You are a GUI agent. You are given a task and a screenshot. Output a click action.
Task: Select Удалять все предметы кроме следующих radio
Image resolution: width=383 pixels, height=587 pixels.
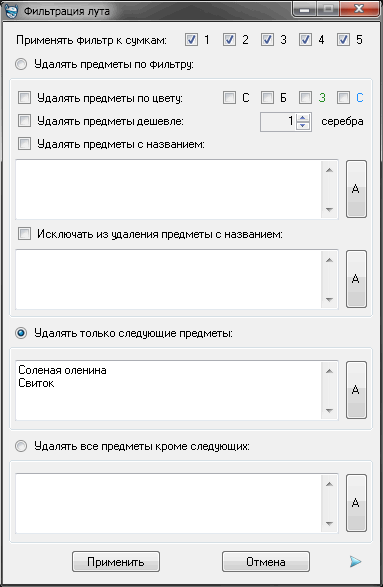(21, 446)
